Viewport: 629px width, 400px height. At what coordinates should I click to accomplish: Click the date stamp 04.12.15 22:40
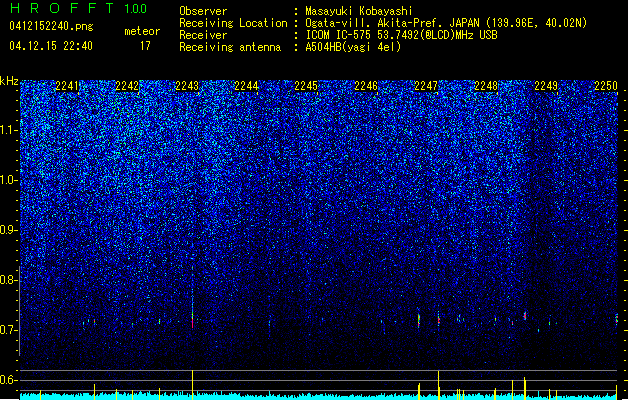pos(51,46)
